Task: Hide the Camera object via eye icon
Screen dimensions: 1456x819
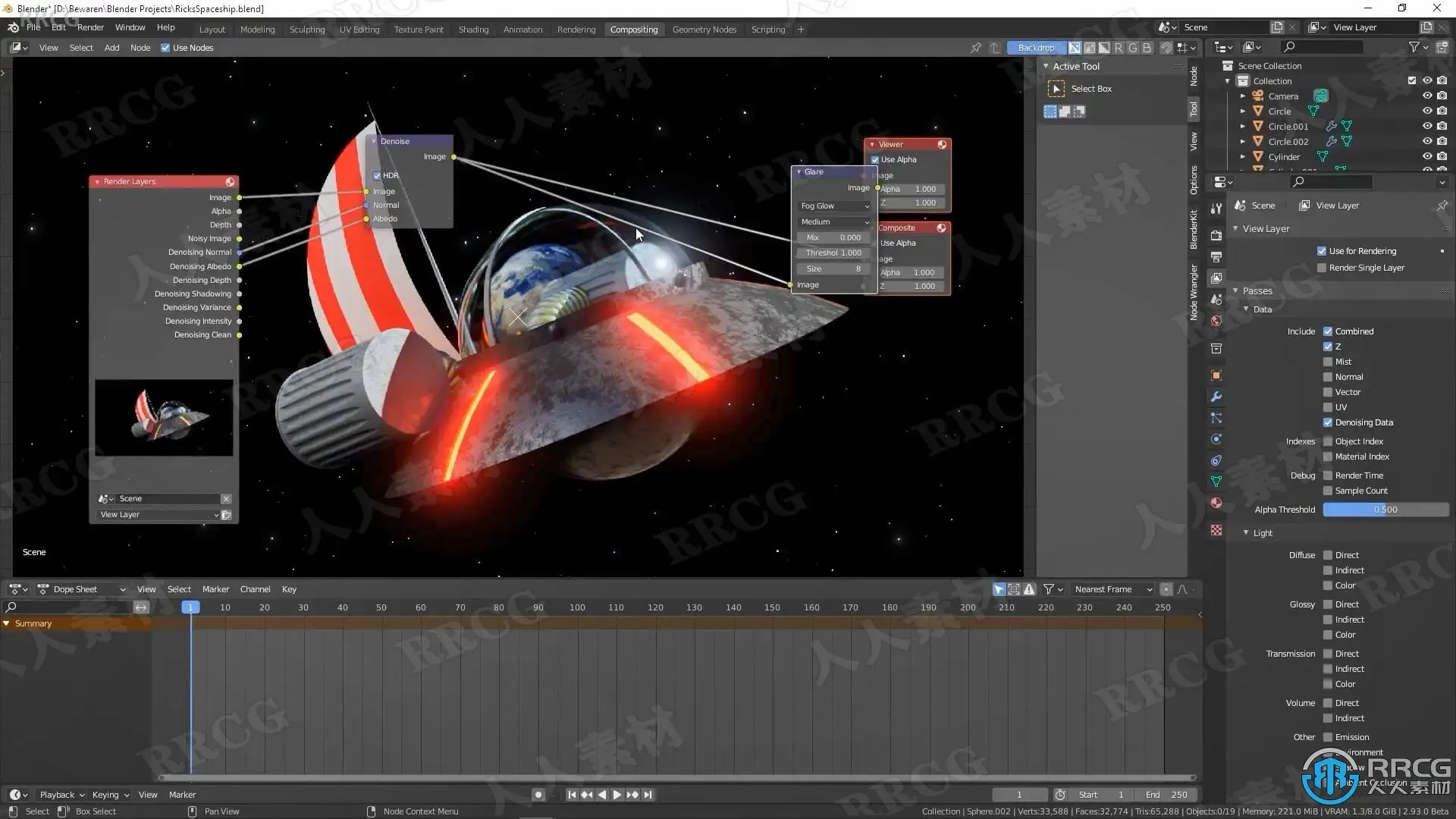Action: click(1426, 96)
